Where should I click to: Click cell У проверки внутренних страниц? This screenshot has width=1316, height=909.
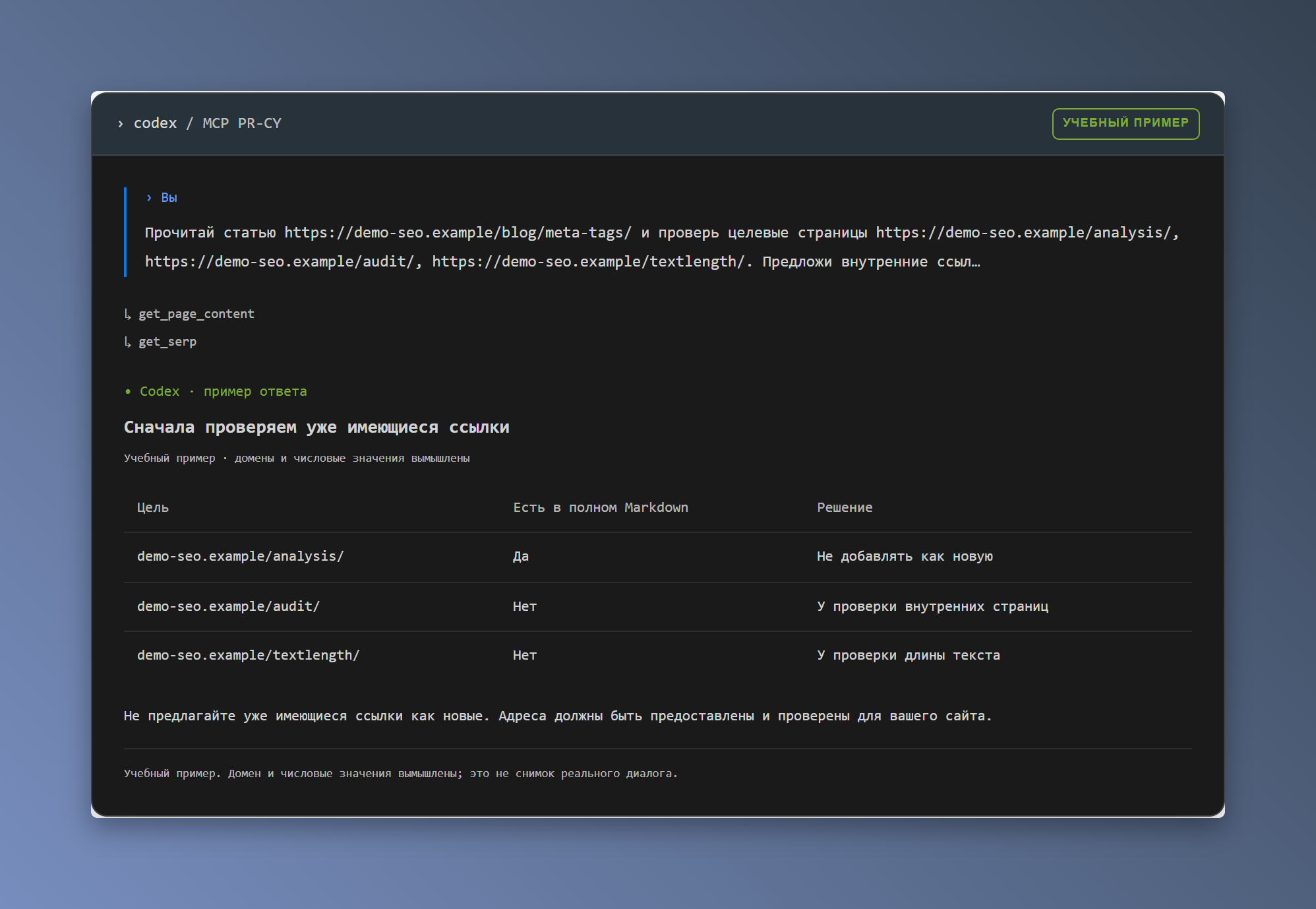[x=932, y=607]
